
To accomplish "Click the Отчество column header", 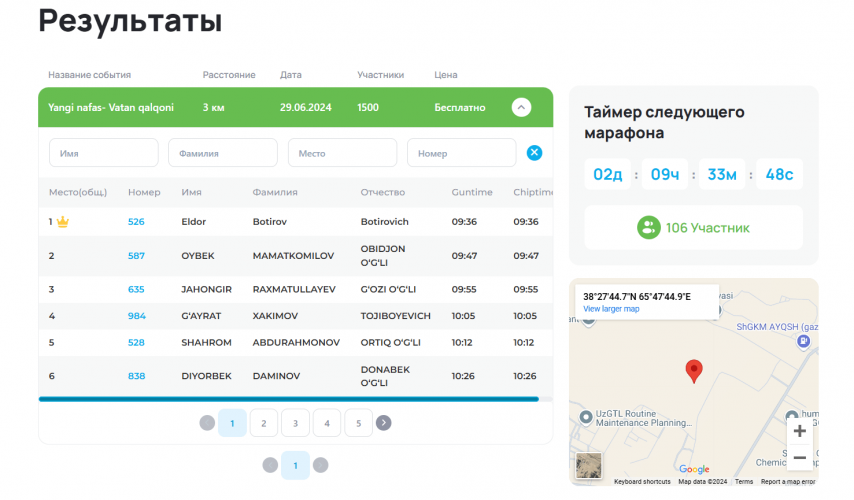I will pyautogui.click(x=383, y=192).
